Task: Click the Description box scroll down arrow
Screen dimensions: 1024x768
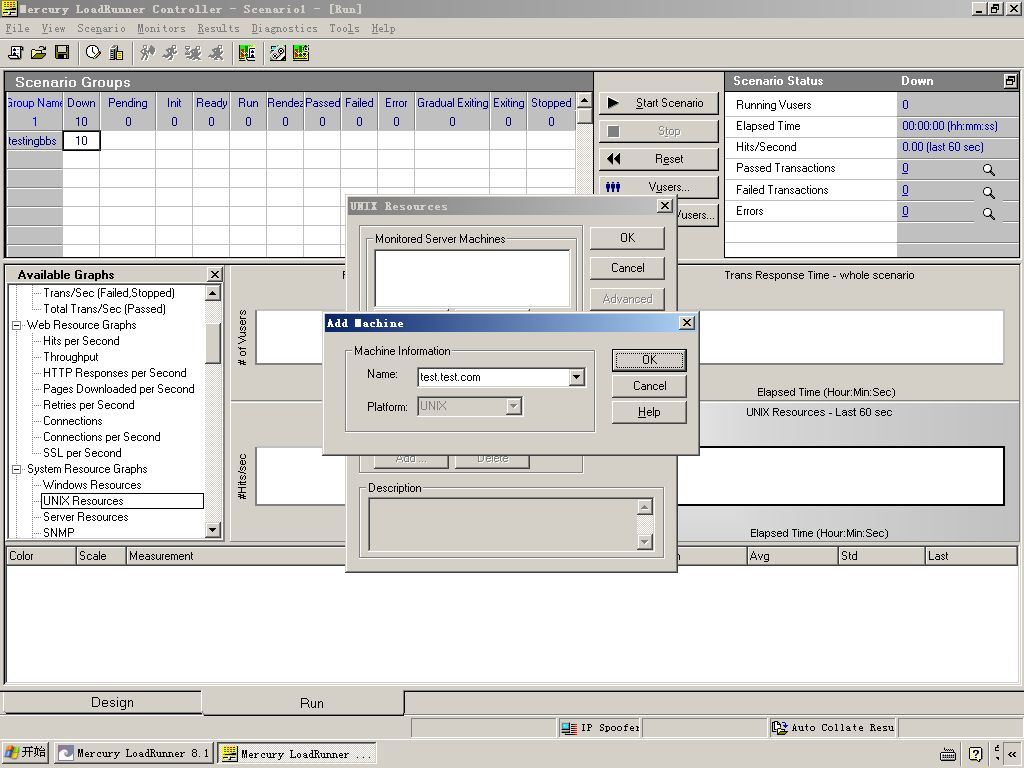Action: [x=645, y=541]
